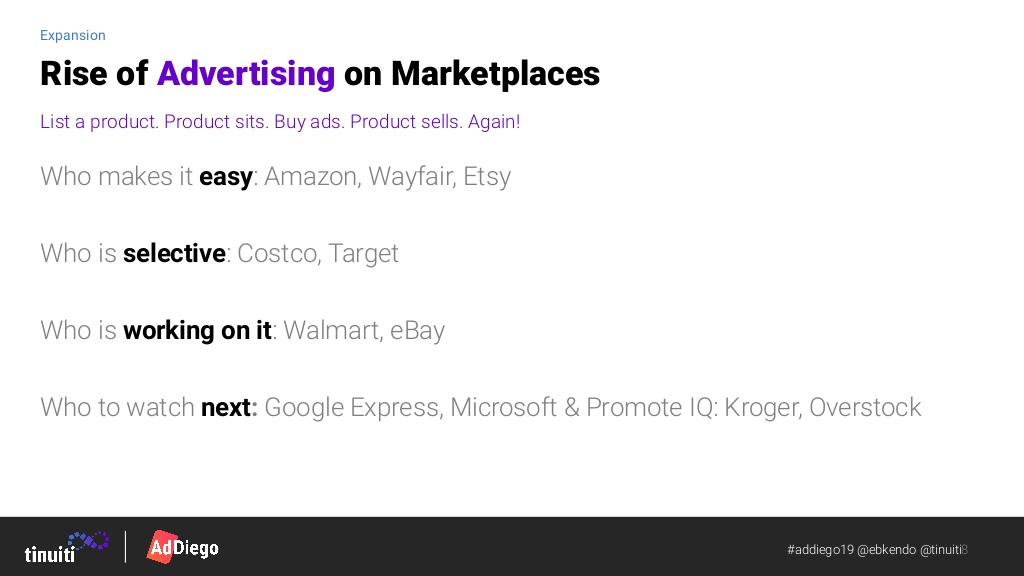This screenshot has width=1024, height=576.
Task: Click the bold word easy
Action: coord(226,176)
